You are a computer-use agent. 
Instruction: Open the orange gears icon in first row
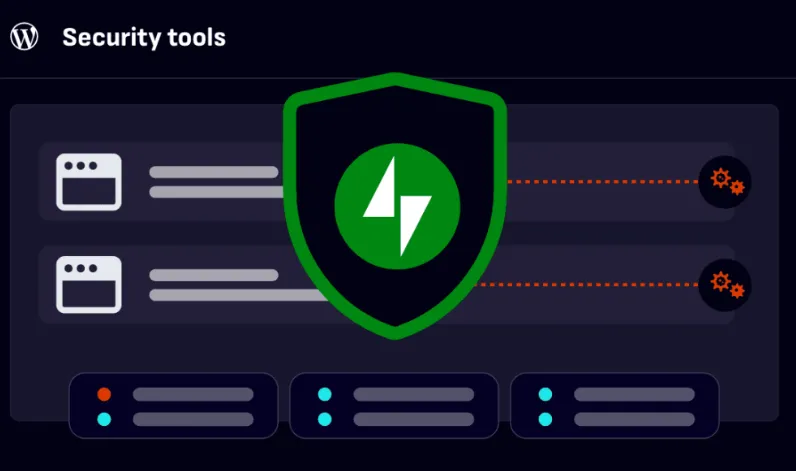pyautogui.click(x=726, y=182)
